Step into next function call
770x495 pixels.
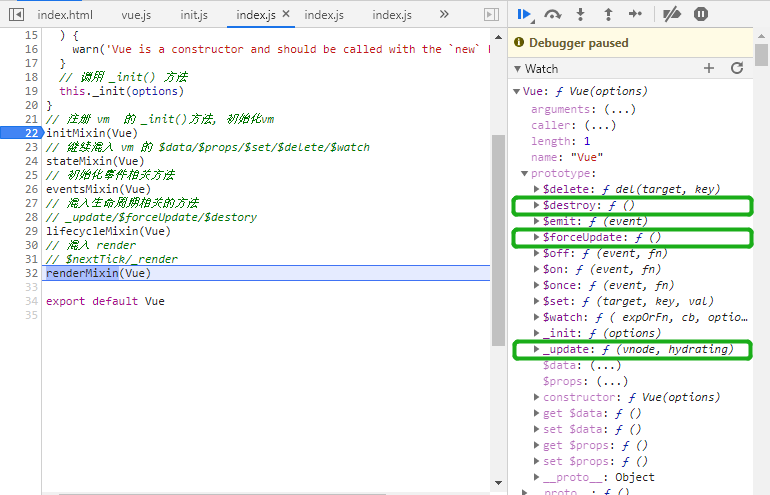pyautogui.click(x=580, y=15)
